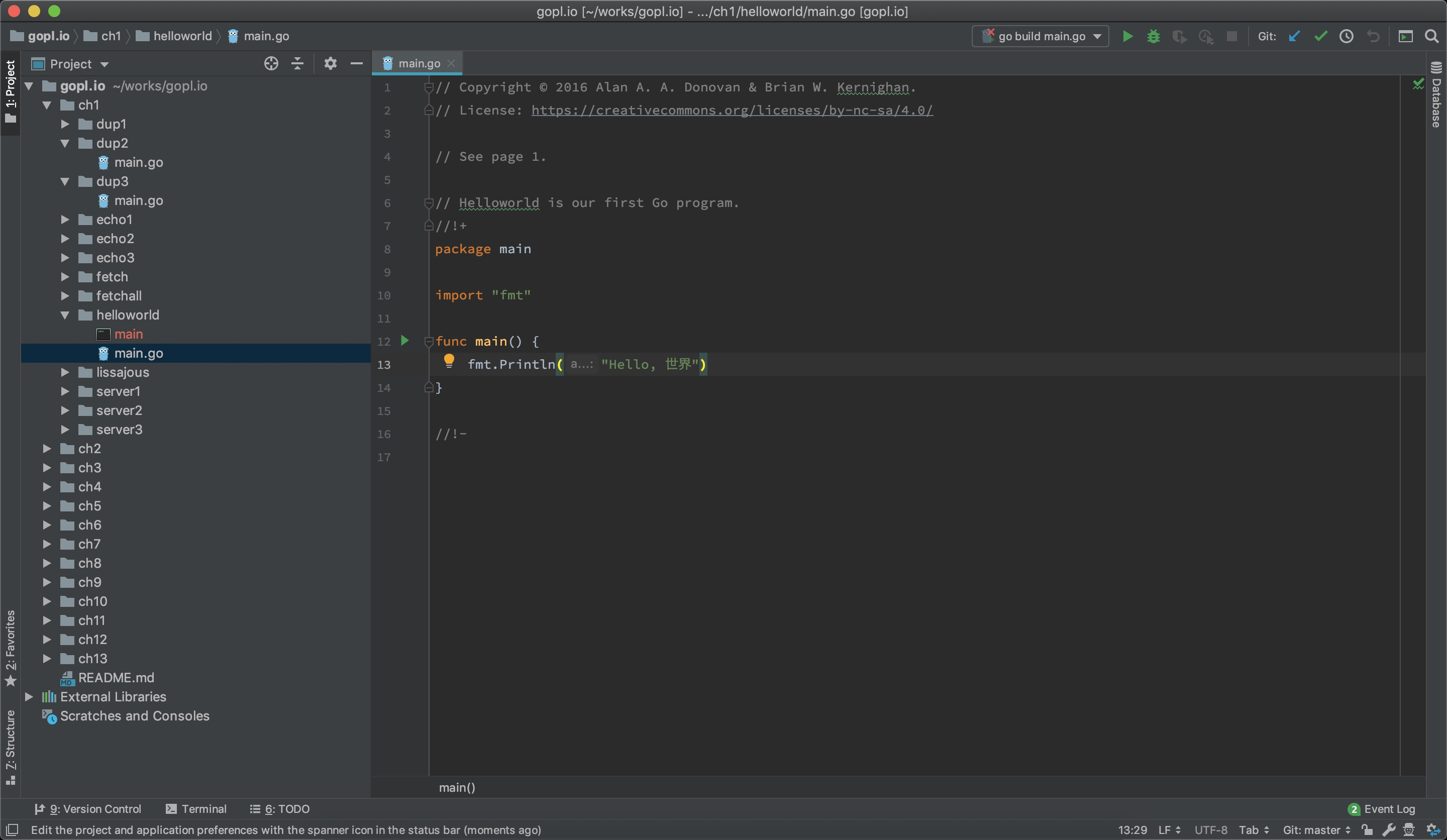Expand the ch2 folder

coord(47,449)
